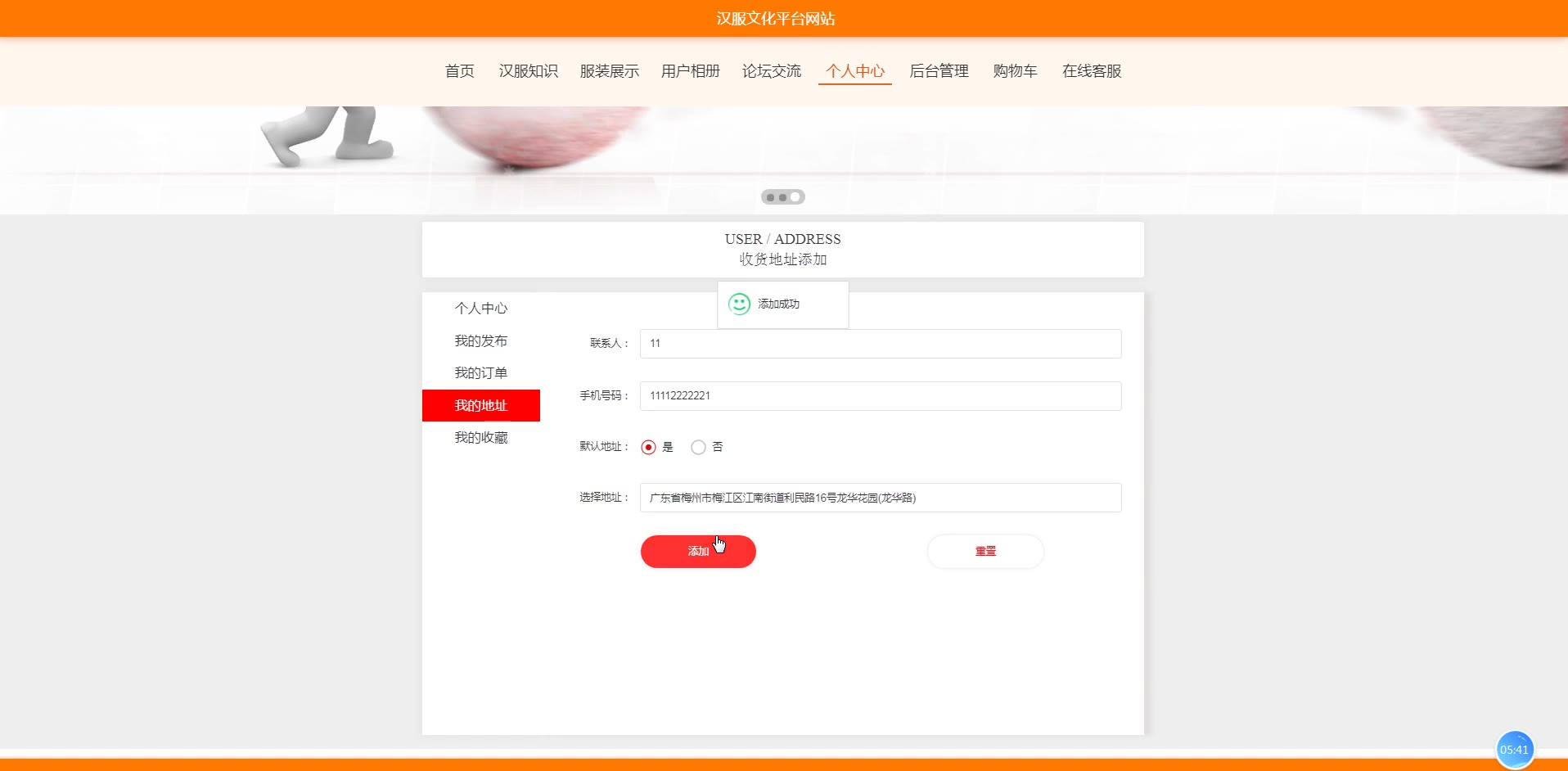Open the 购物车 page
The height and width of the screenshot is (771, 1568).
point(1015,71)
